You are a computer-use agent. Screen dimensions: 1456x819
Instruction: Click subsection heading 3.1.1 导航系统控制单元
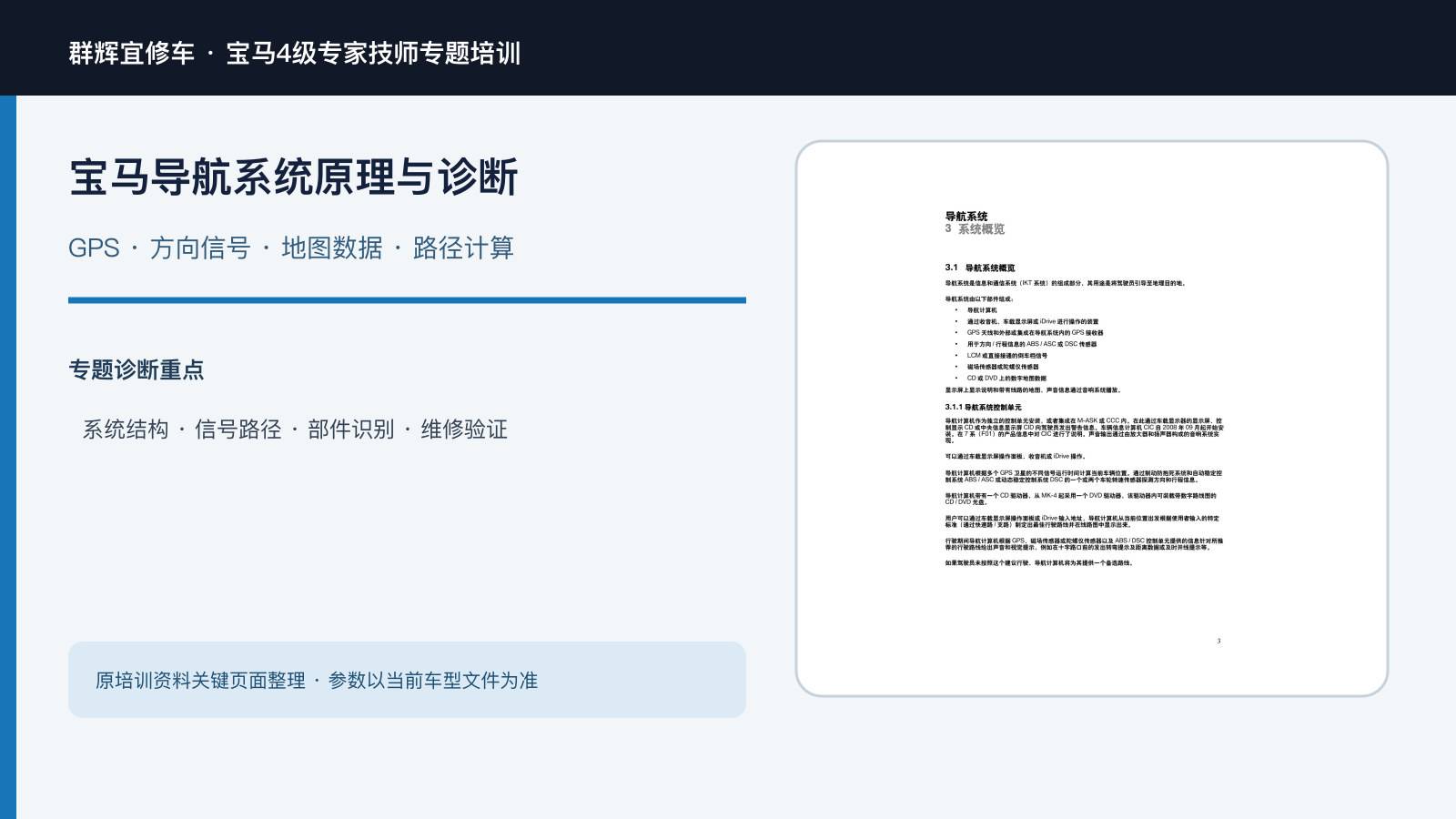tap(983, 408)
